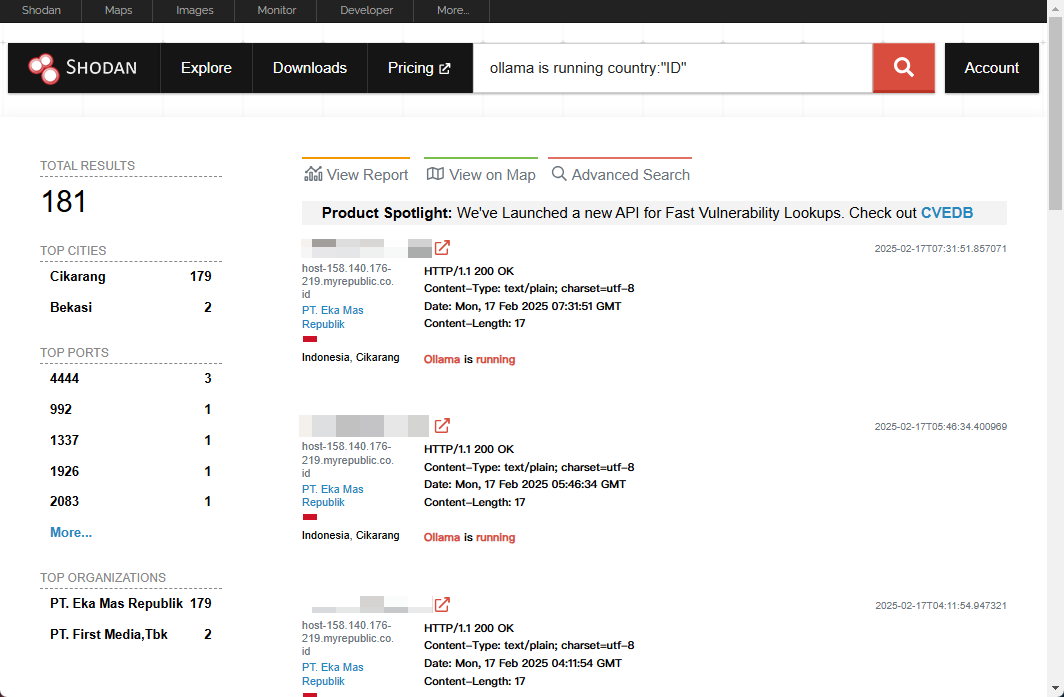Open the Explore navigation item
The width and height of the screenshot is (1064, 697).
pyautogui.click(x=206, y=68)
